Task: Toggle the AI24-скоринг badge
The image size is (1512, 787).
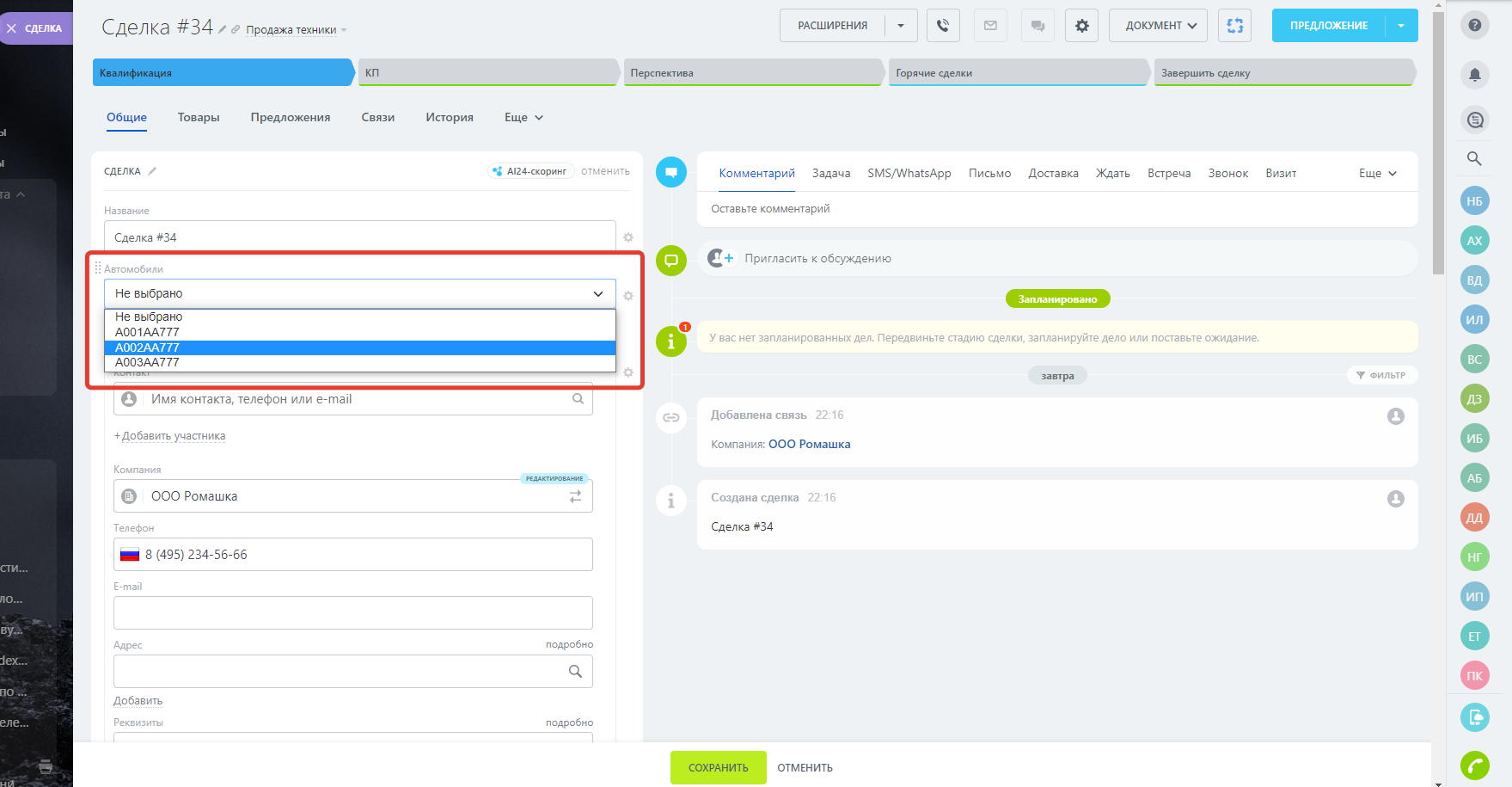Action: pos(531,171)
